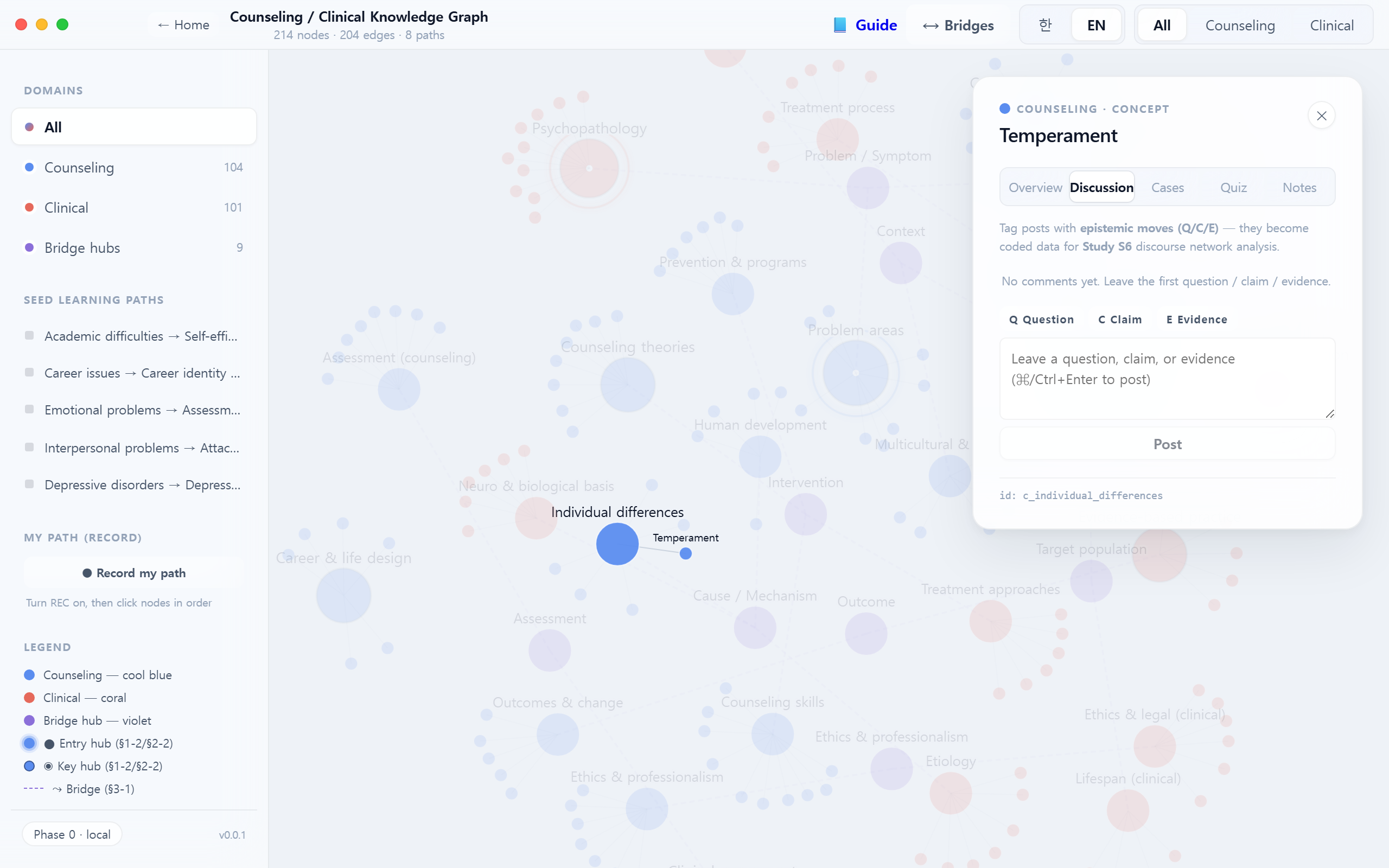Toggle the Career issues learning path
Viewport: 1389px width, 868px height.
pyautogui.click(x=133, y=373)
